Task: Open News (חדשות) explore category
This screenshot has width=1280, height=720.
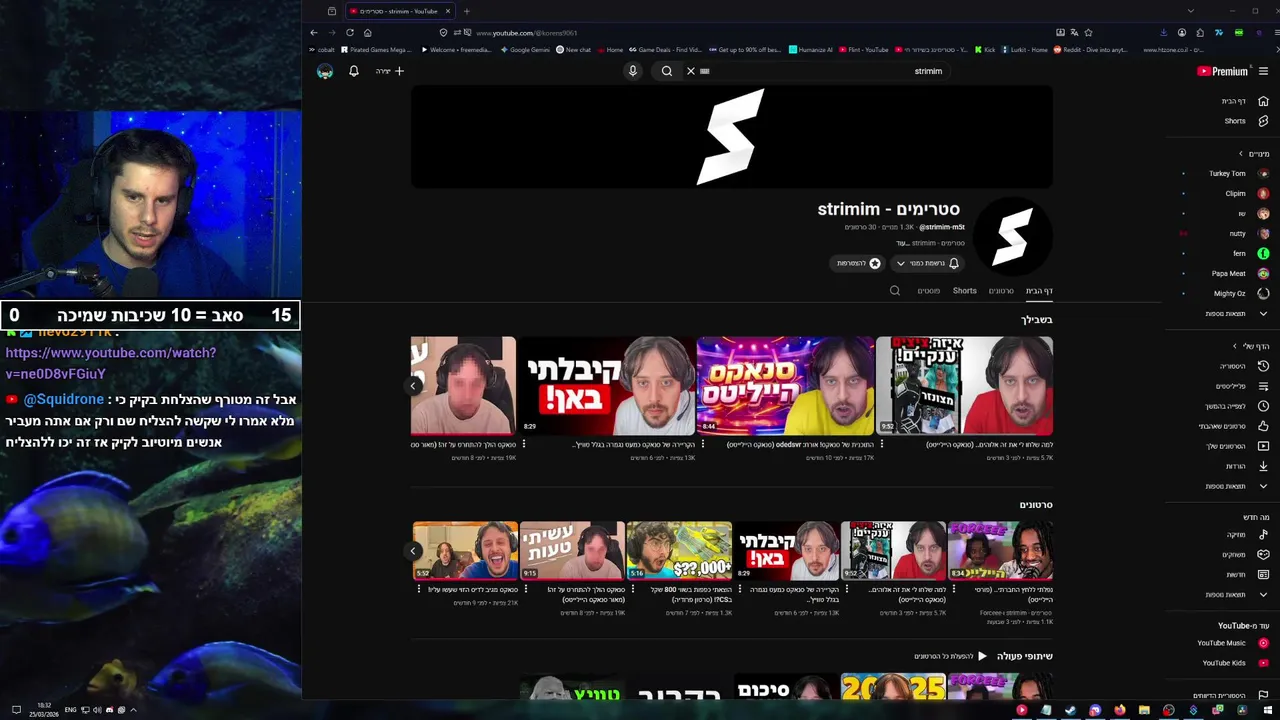Action: click(1245, 574)
